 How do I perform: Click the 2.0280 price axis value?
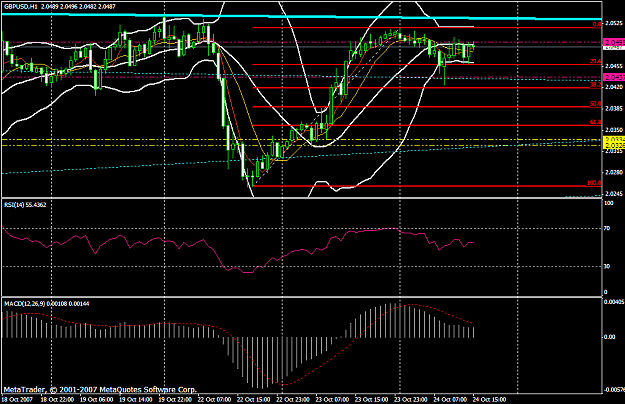[614, 173]
